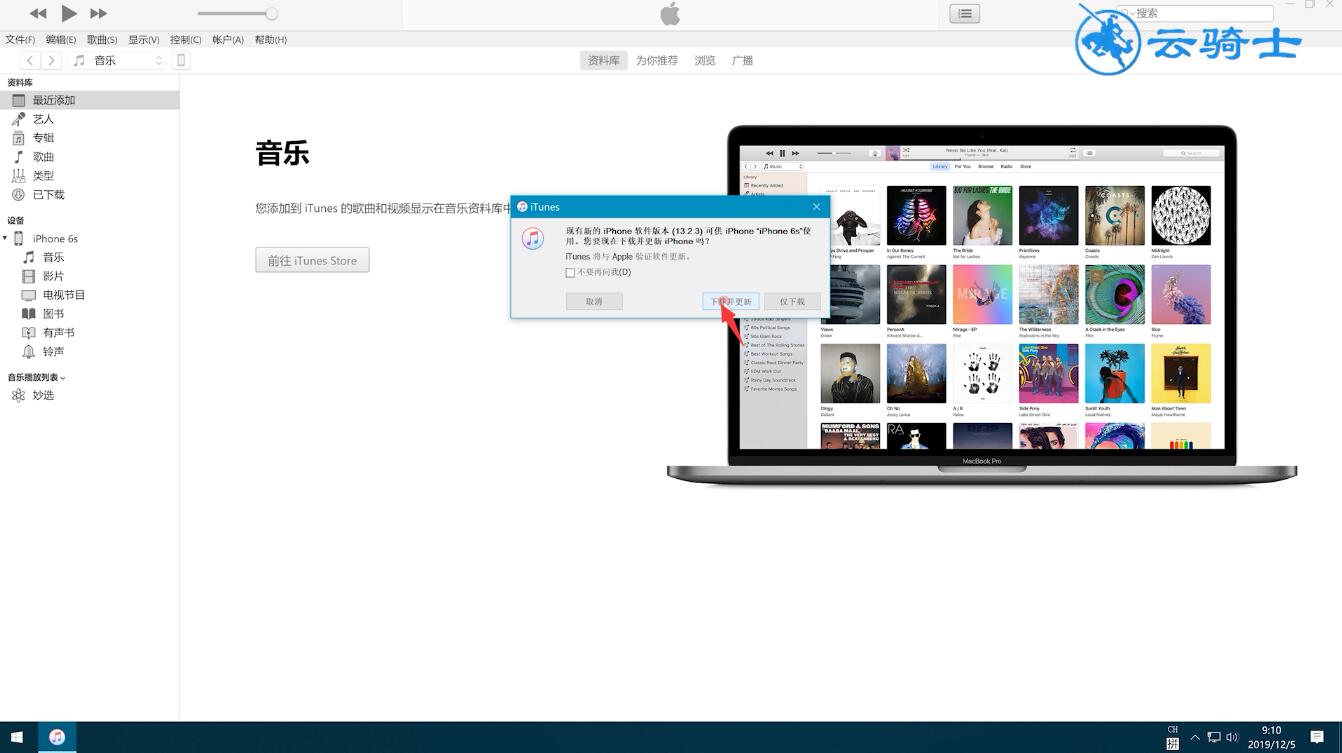1342x753 pixels.
Task: Start playback with the play button
Action: (x=69, y=13)
